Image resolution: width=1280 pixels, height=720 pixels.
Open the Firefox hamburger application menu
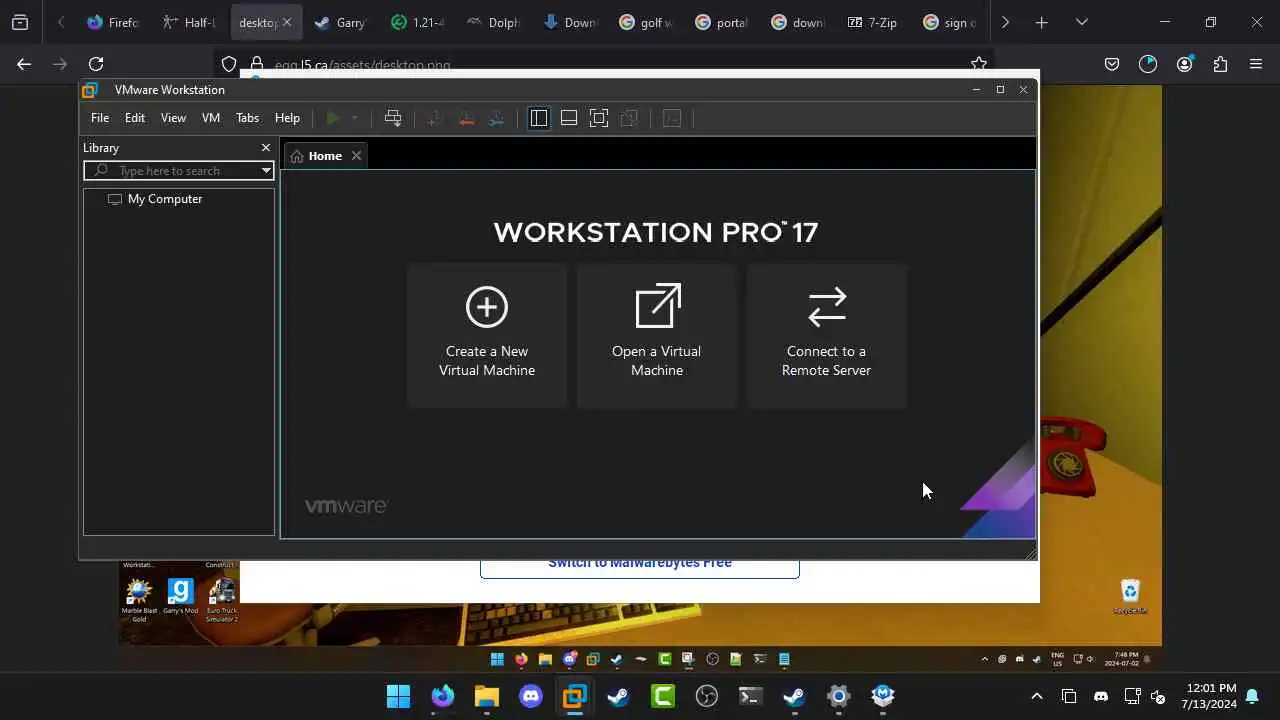point(1256,64)
